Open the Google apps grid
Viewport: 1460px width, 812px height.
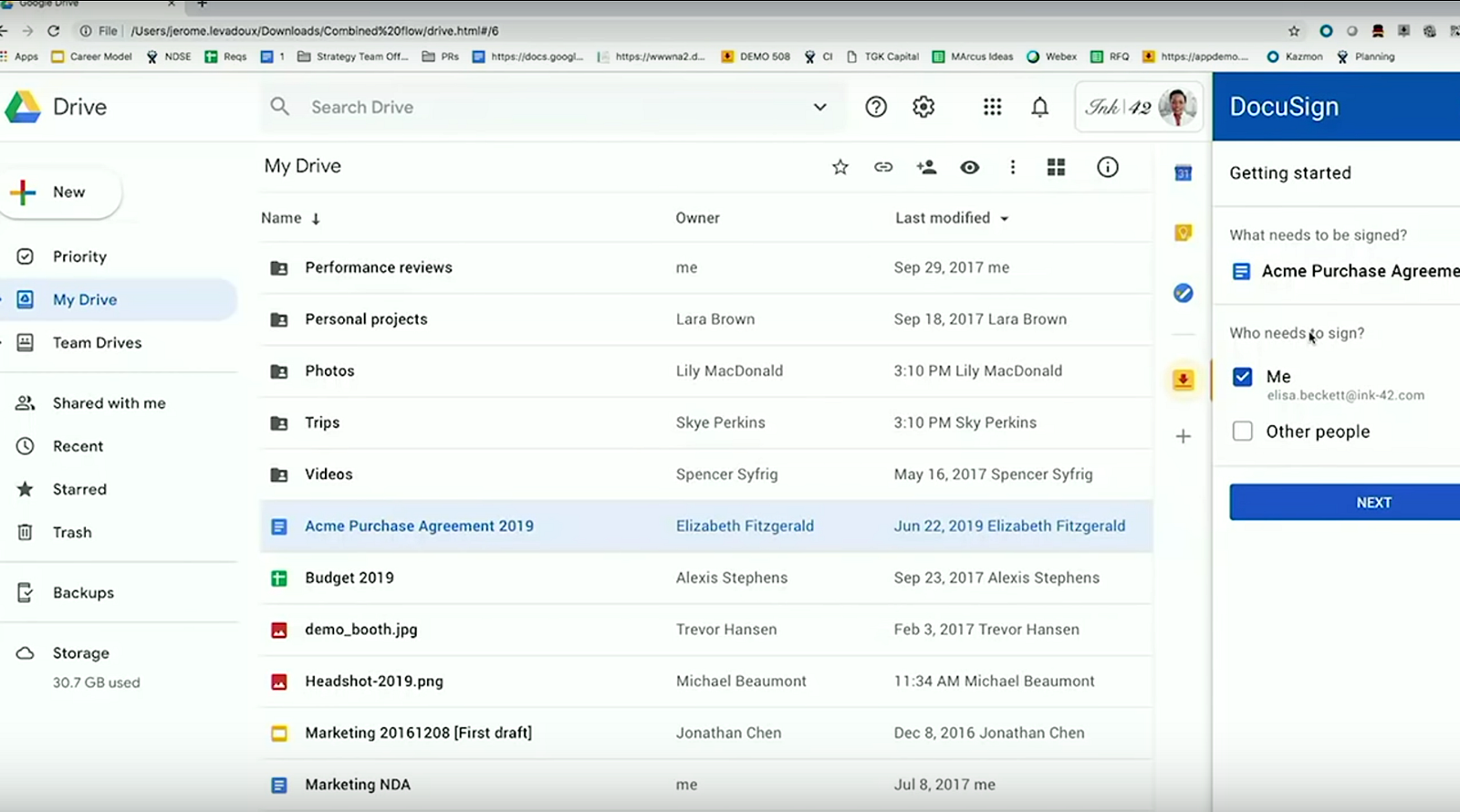coord(992,107)
